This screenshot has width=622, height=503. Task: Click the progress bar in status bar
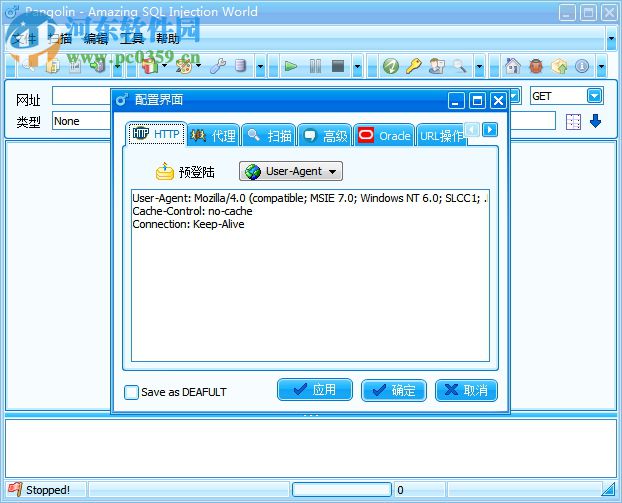point(342,490)
